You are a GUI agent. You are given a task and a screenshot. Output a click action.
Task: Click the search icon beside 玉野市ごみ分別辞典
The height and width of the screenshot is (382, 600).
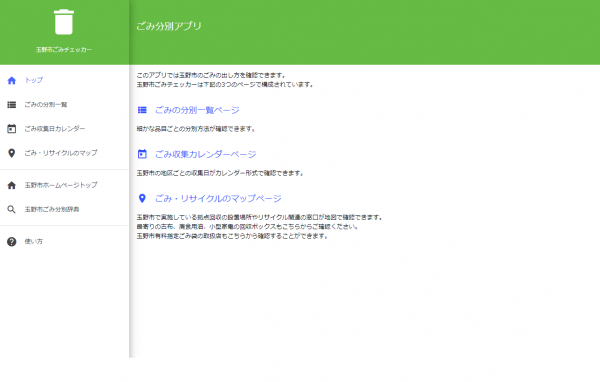point(12,209)
